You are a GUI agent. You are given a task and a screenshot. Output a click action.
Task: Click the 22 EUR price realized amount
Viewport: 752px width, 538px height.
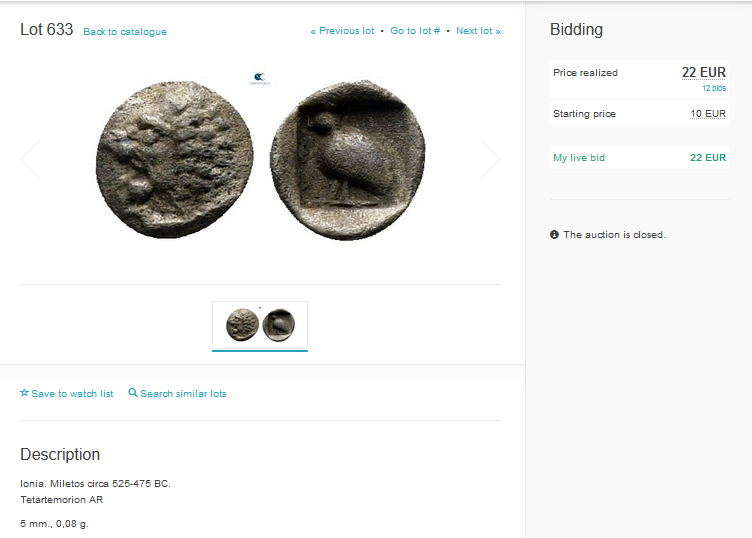[704, 72]
